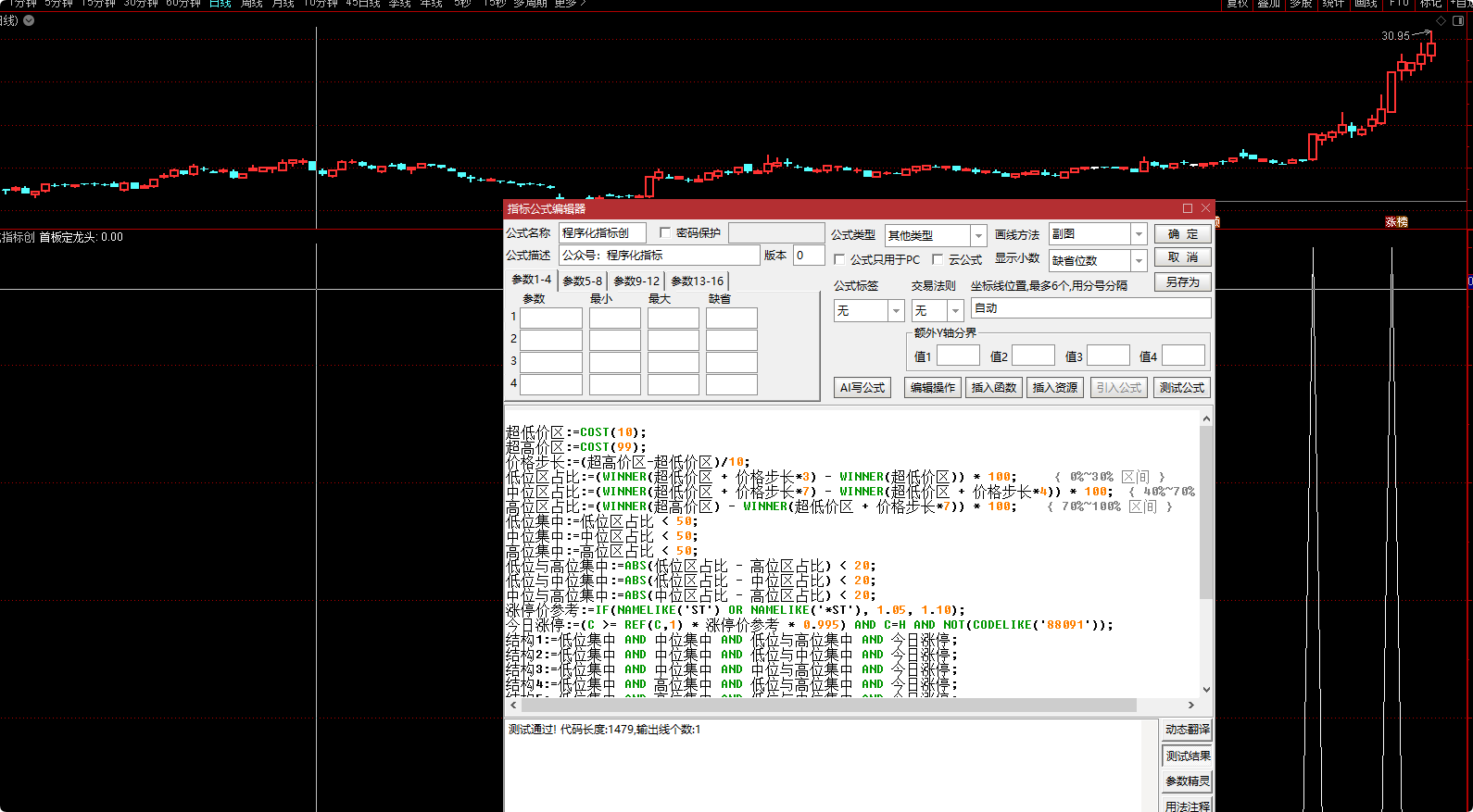Maximize the 指标公式编辑器 dialog
Screen dimensions: 1473x812
1188,208
